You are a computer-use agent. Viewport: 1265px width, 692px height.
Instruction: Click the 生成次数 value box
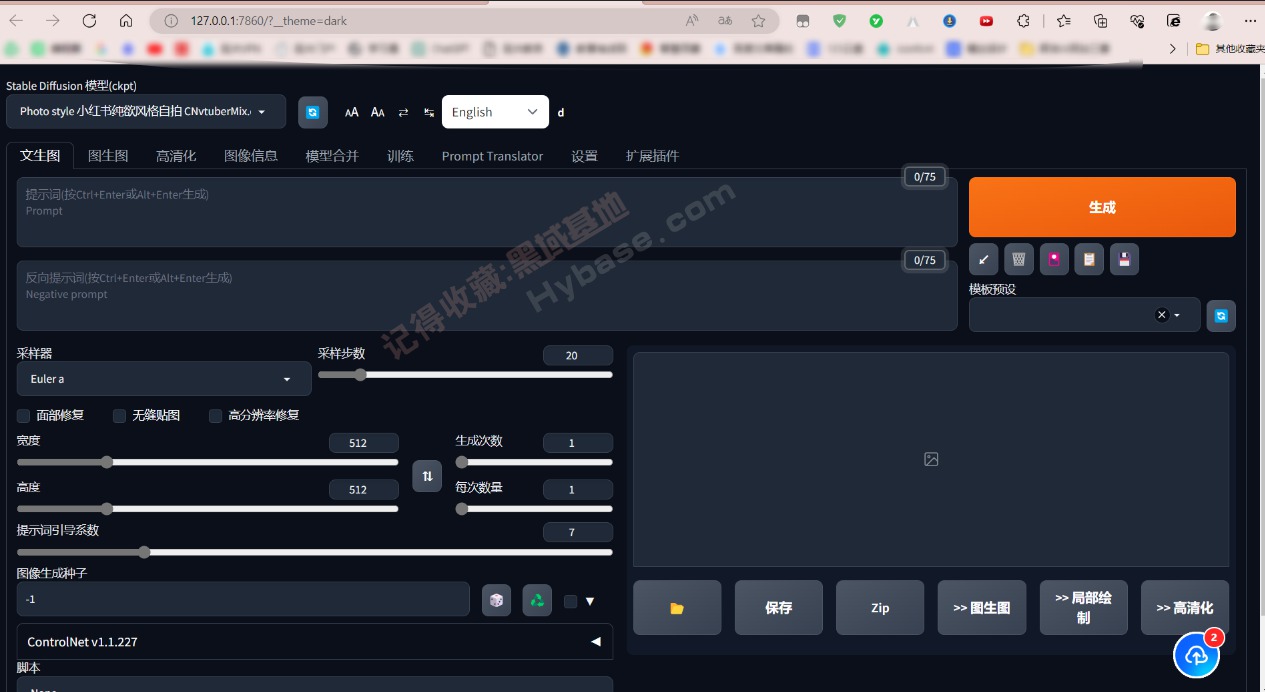[578, 443]
